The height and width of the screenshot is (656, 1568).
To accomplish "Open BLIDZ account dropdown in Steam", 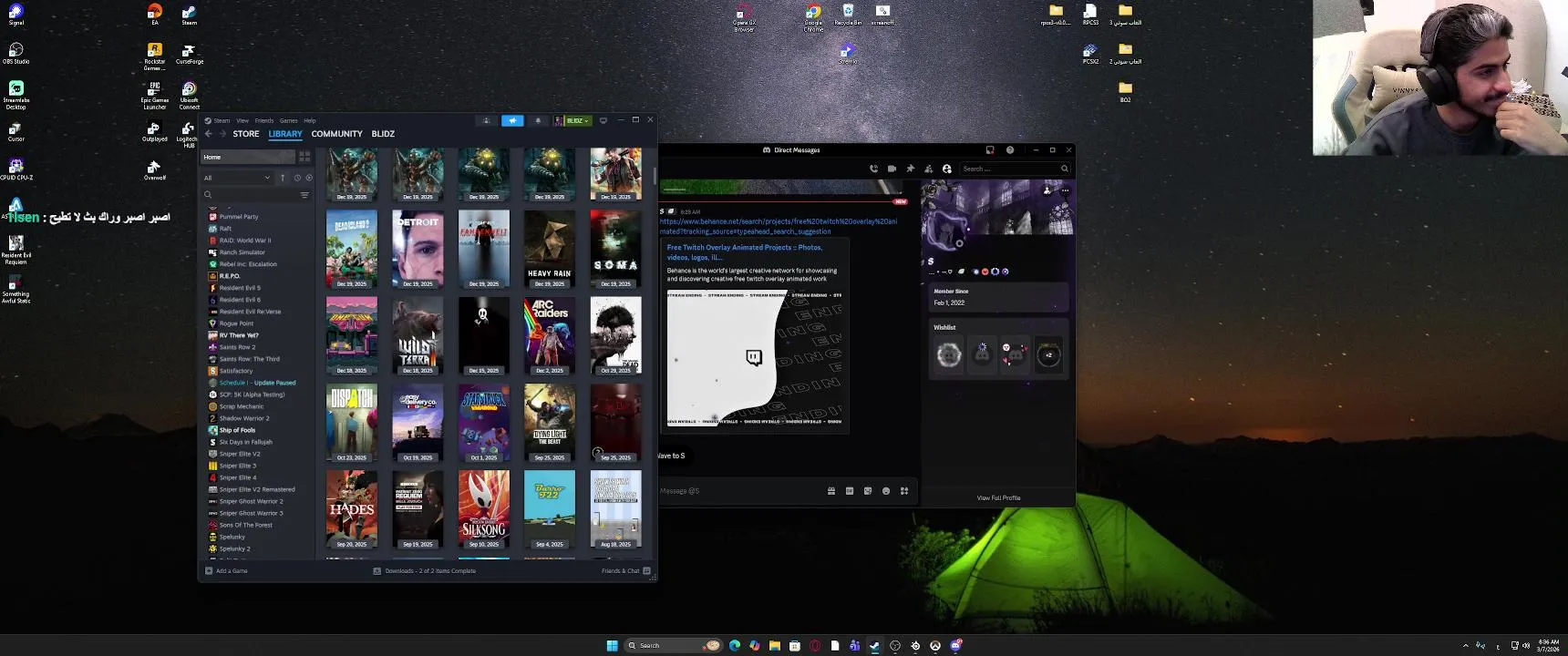I will tap(573, 120).
